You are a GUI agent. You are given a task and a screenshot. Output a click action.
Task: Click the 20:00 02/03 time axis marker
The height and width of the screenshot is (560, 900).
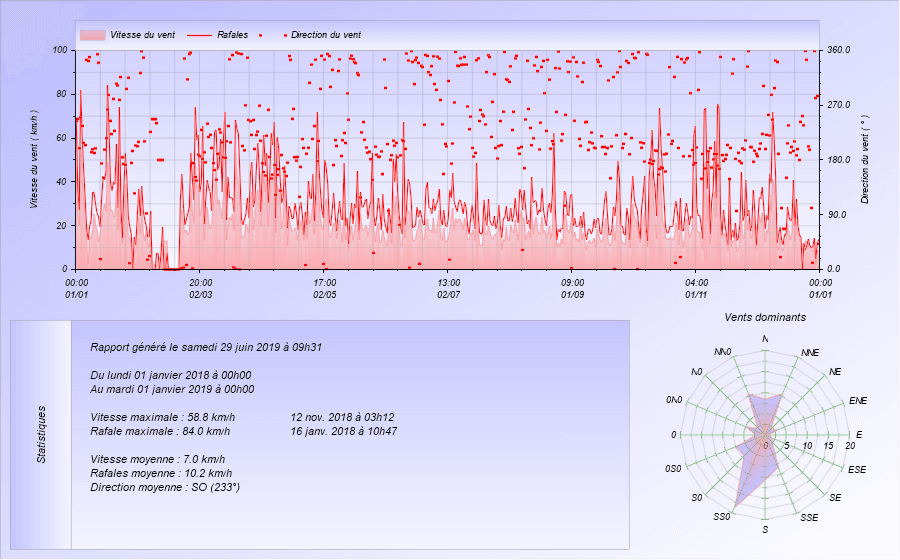click(200, 288)
